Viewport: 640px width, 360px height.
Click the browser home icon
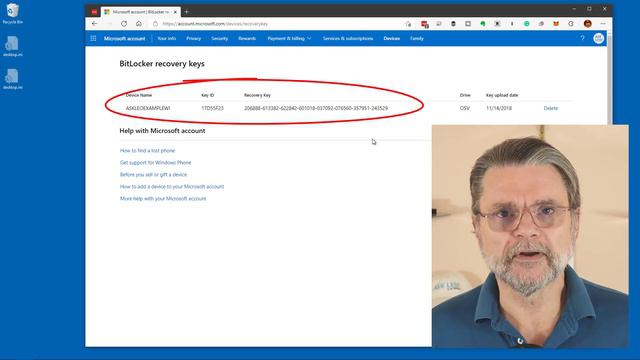[139, 24]
